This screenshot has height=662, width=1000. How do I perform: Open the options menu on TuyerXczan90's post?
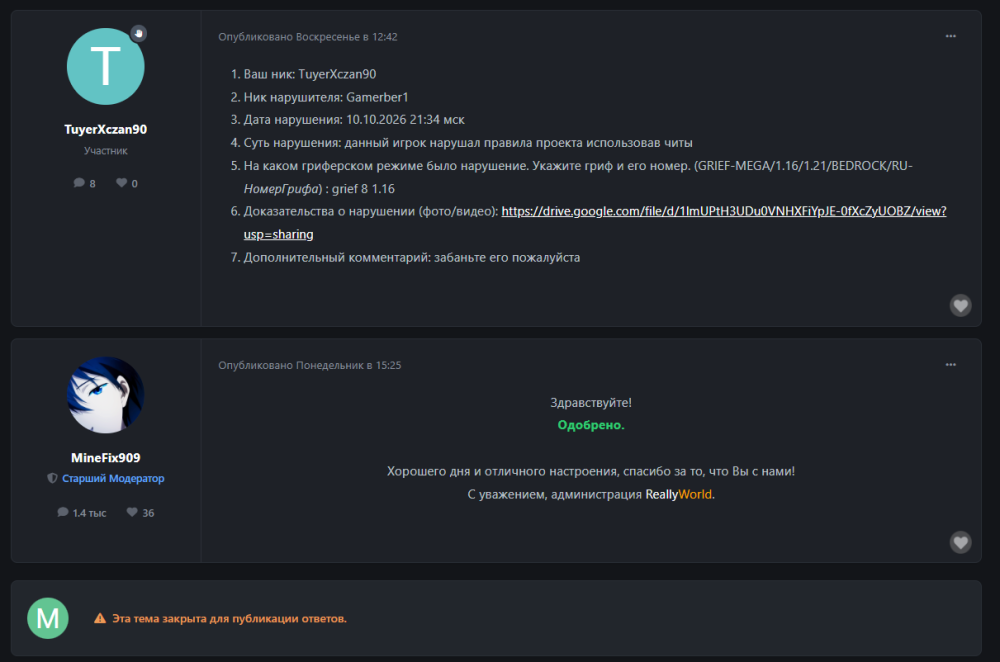click(950, 36)
